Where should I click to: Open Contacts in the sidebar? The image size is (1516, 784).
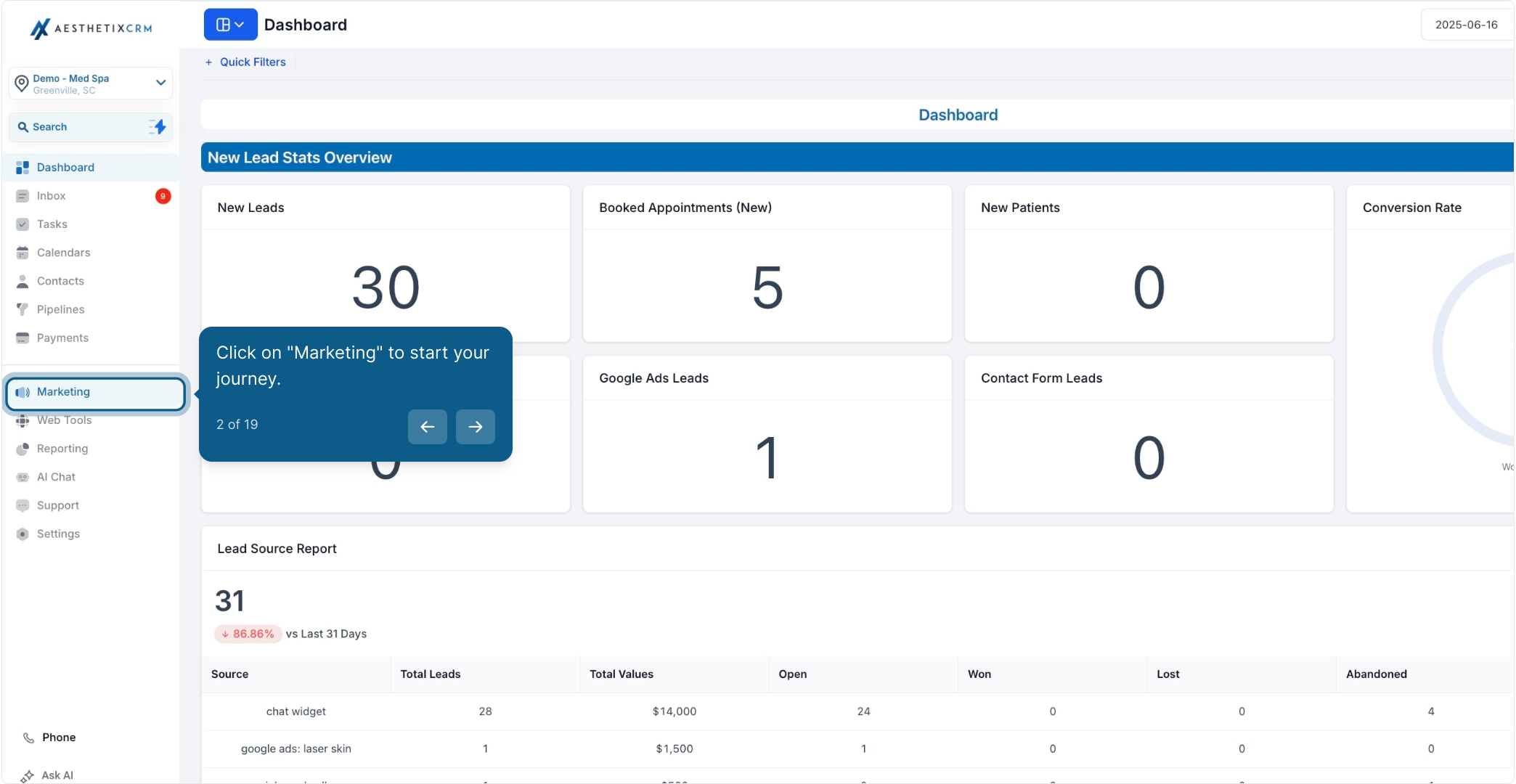(x=91, y=281)
